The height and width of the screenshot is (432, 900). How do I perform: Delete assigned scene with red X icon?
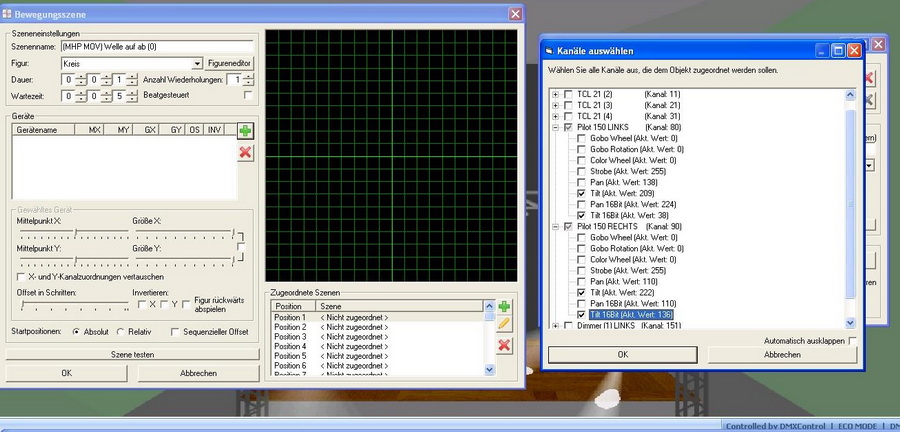505,344
